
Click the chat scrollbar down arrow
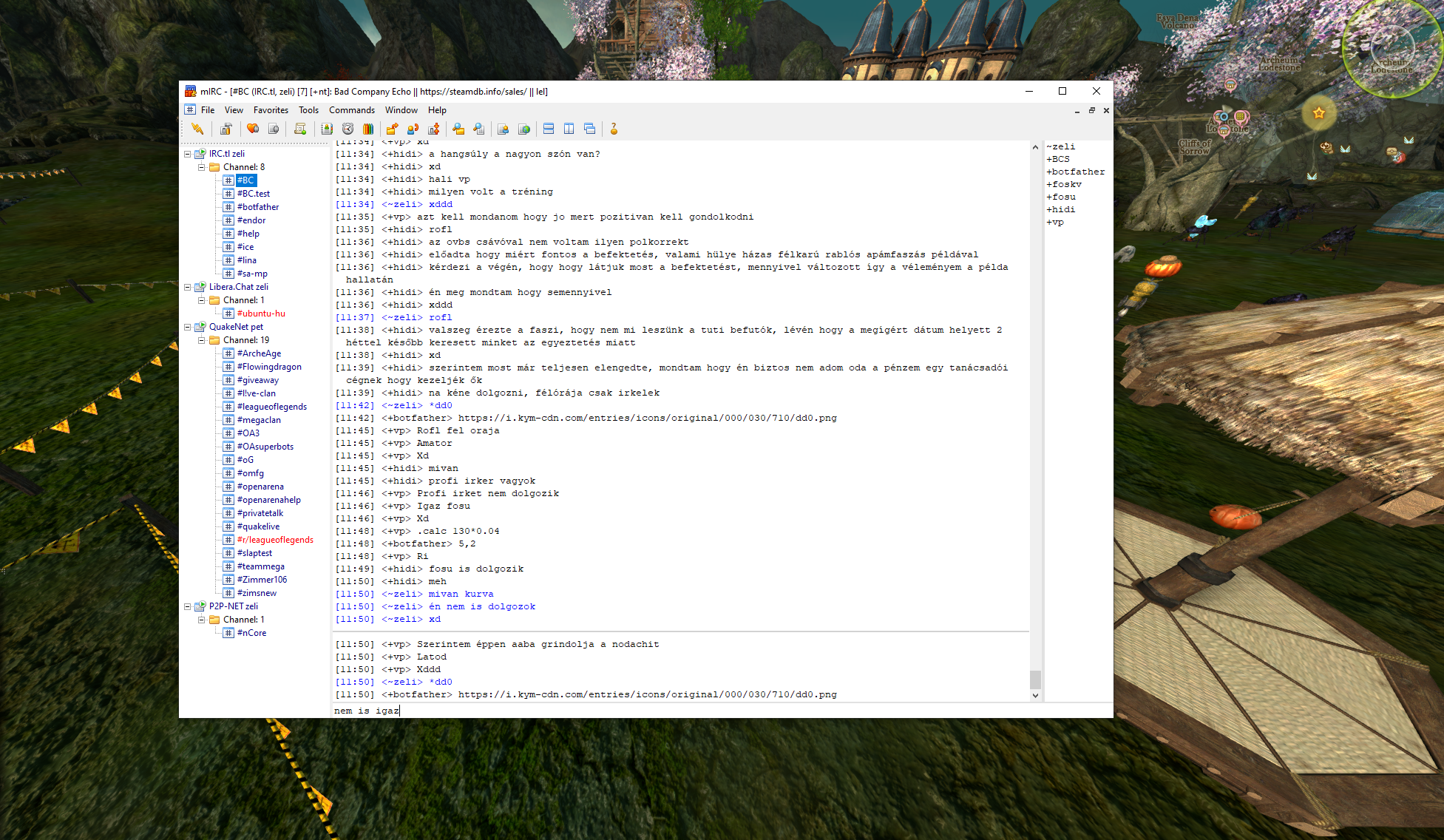click(x=1035, y=695)
